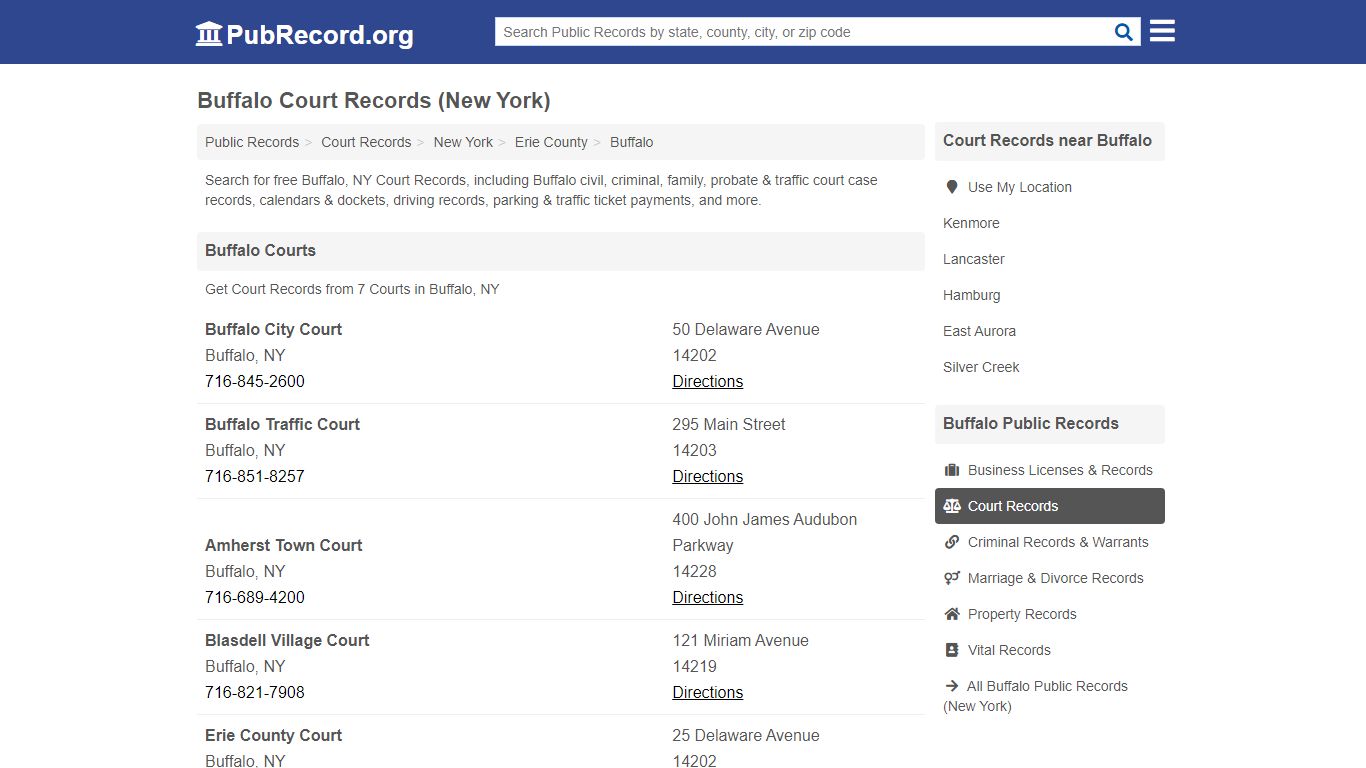Select Vital Records menu item
Viewport: 1366px width, 768px height.
tap(1050, 650)
